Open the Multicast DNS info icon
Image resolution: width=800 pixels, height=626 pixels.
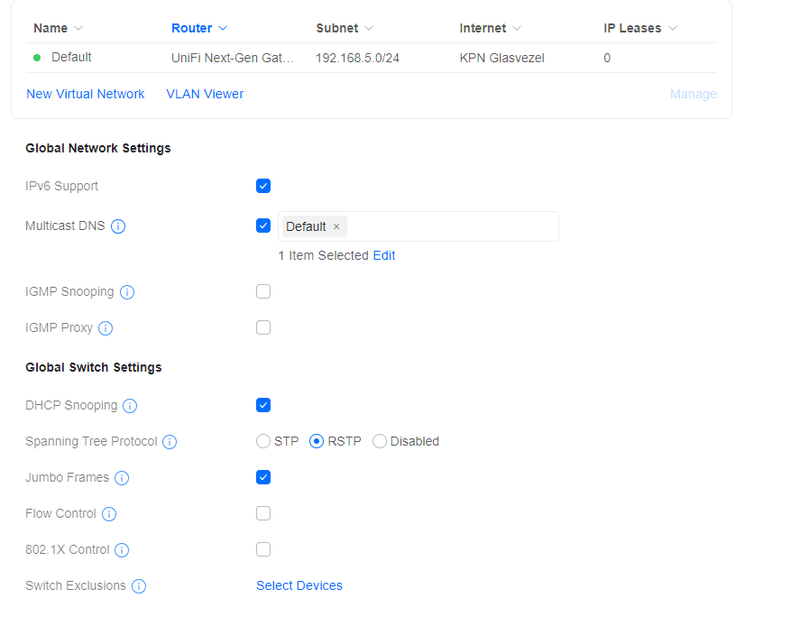(118, 226)
